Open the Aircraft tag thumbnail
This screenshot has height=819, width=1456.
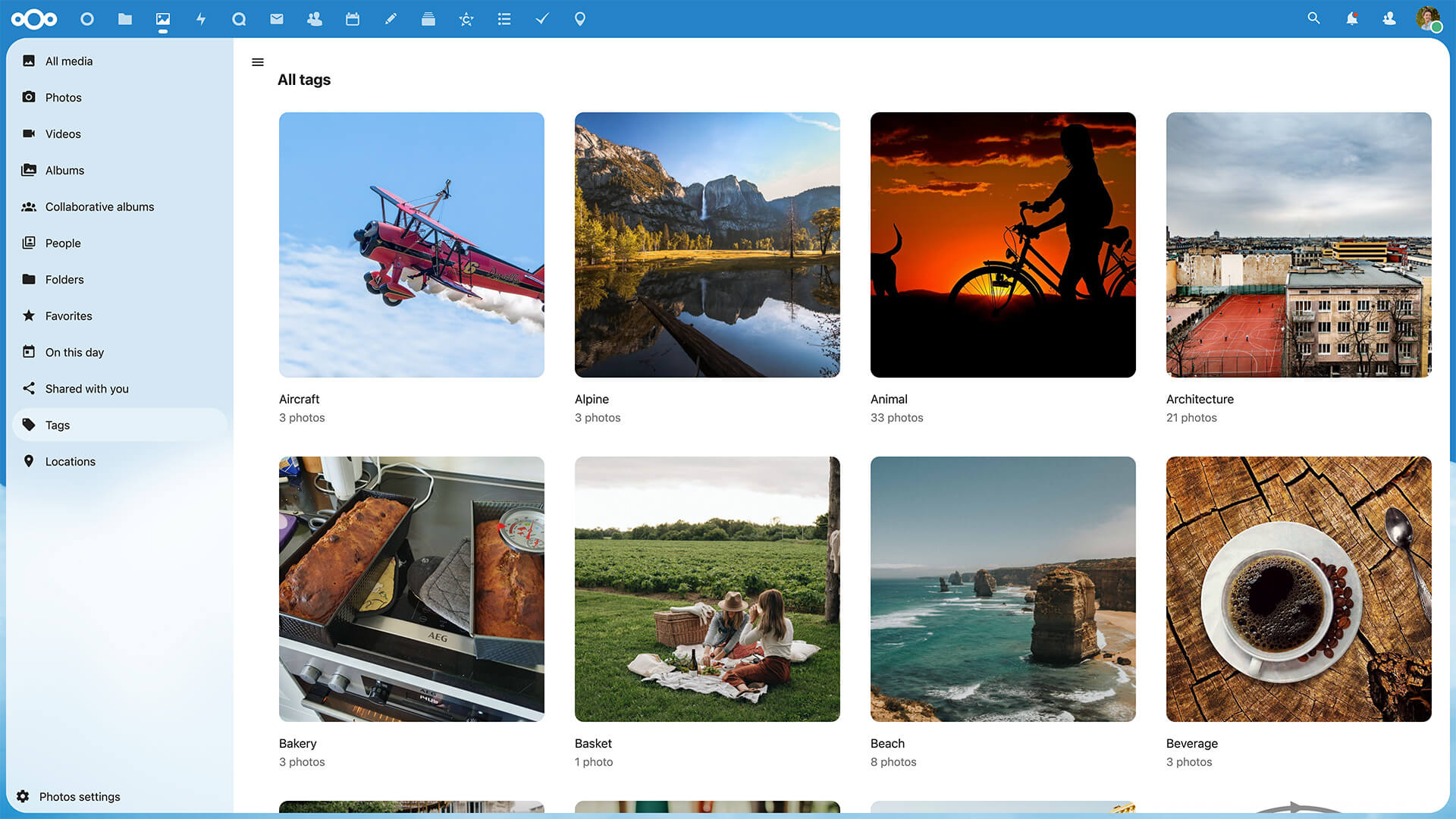(412, 245)
